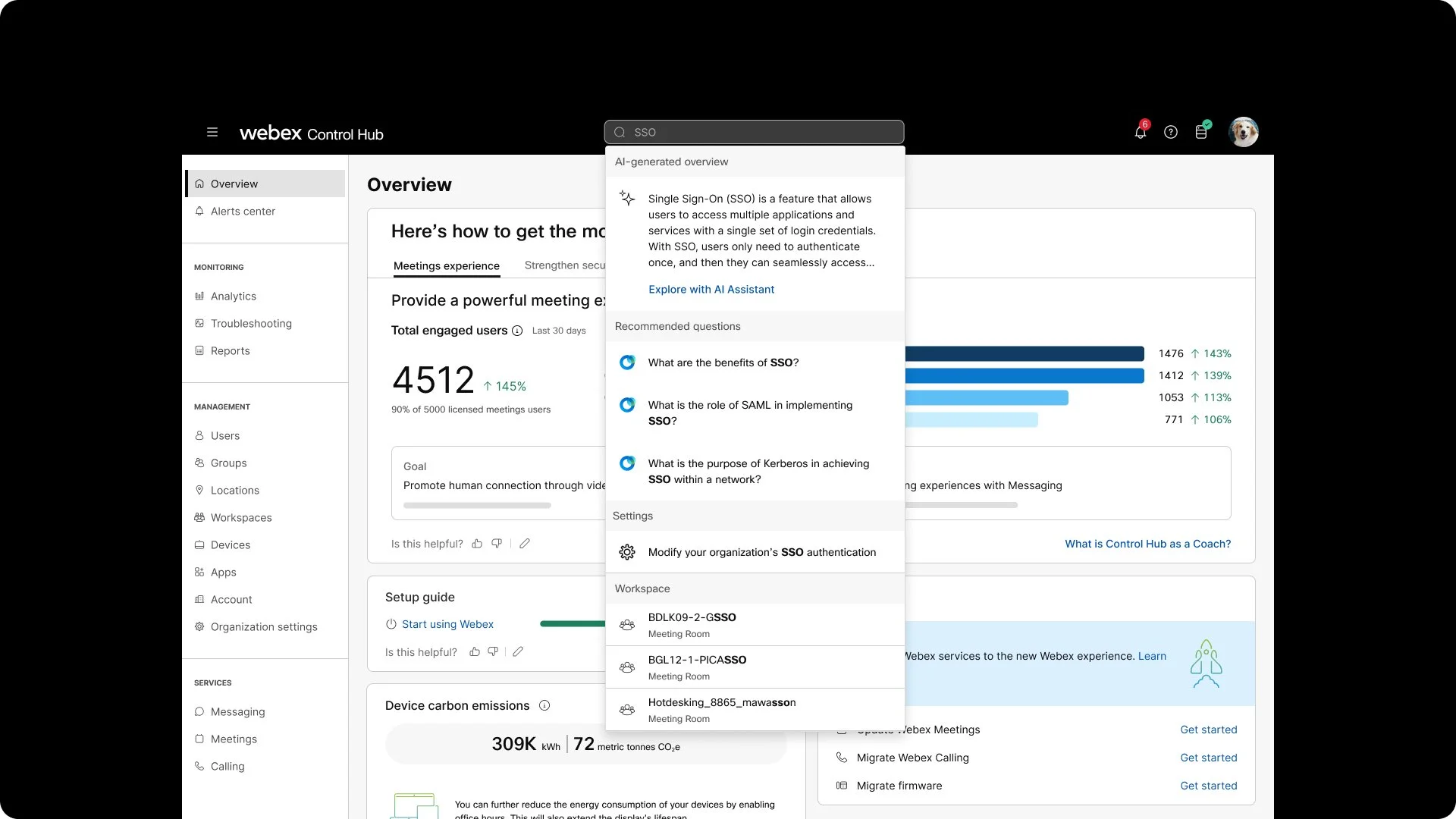Click the Devices sidebar icon
1456x819 pixels.
coord(199,544)
